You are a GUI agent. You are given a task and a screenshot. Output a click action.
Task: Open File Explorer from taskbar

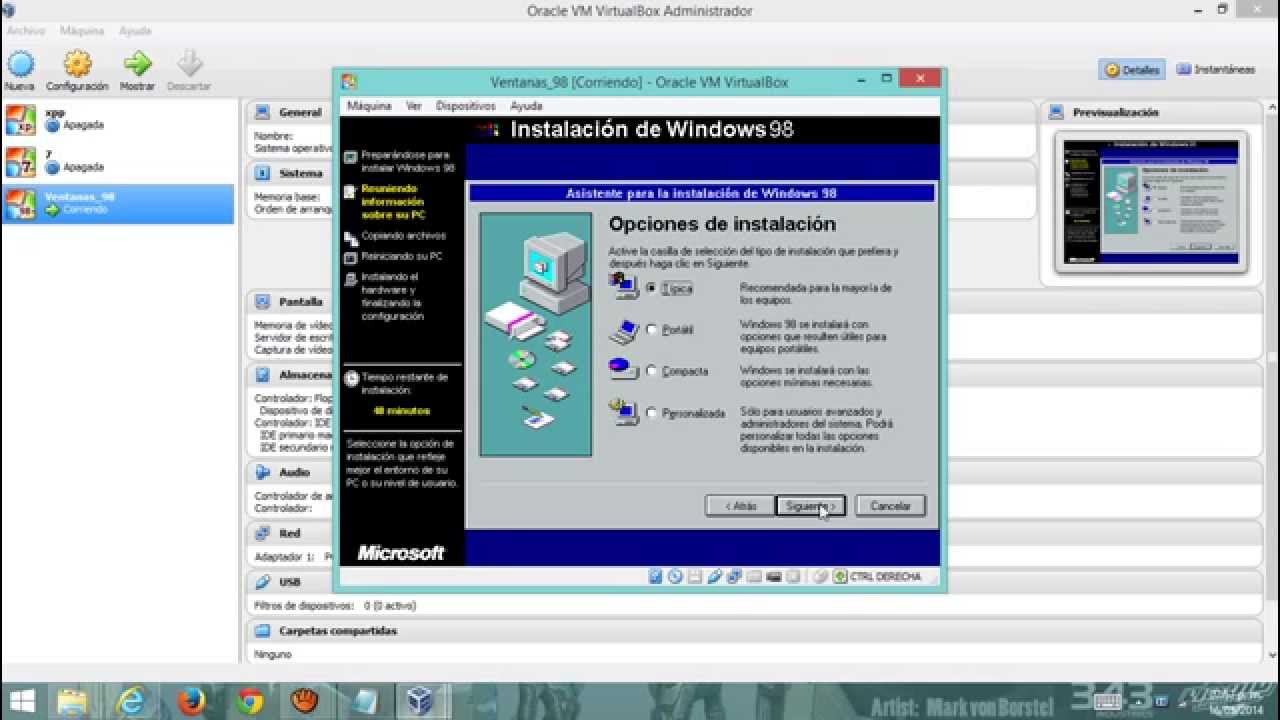73,701
